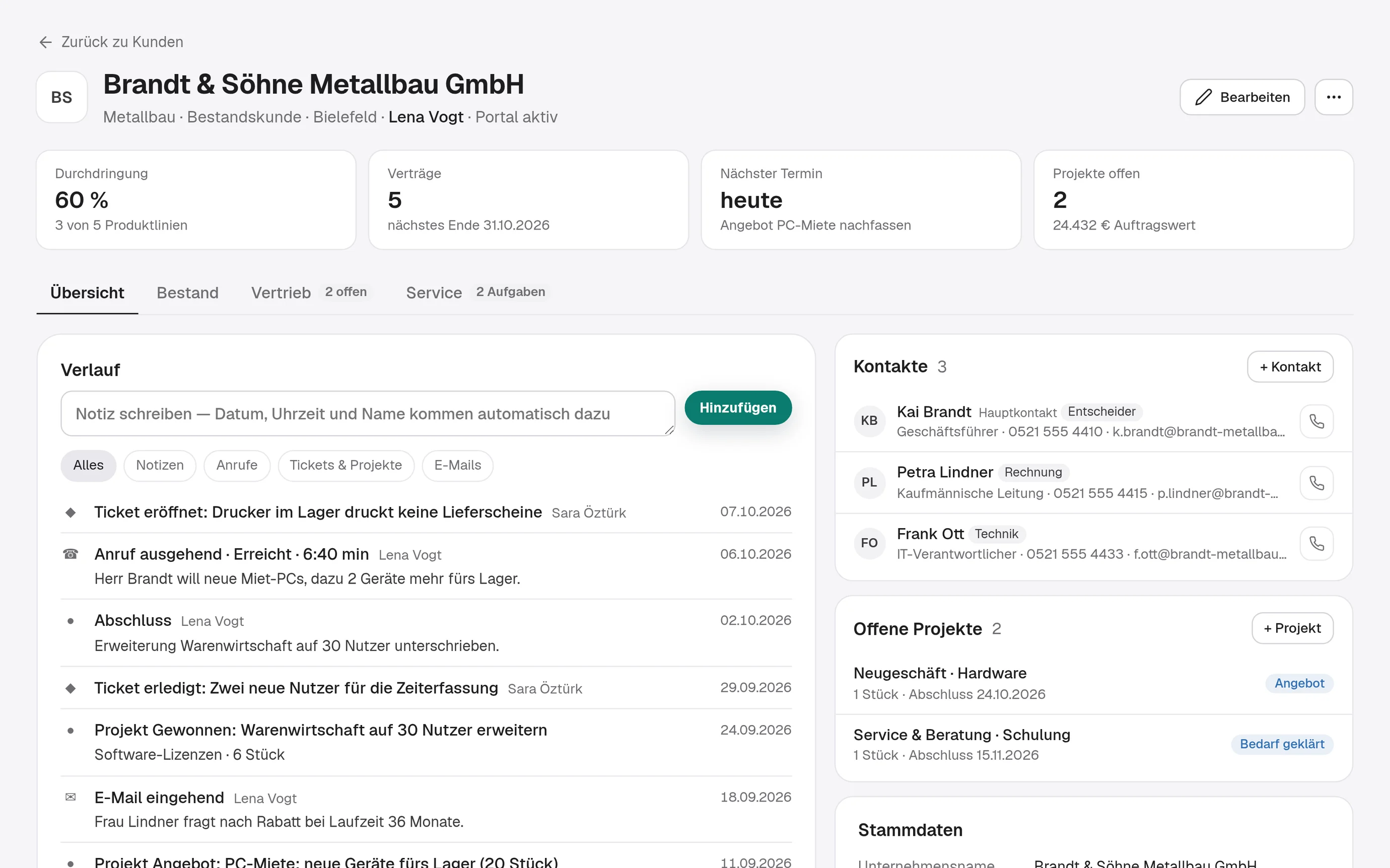
Task: Click the PL avatar of Petra Lindner
Action: click(x=869, y=482)
